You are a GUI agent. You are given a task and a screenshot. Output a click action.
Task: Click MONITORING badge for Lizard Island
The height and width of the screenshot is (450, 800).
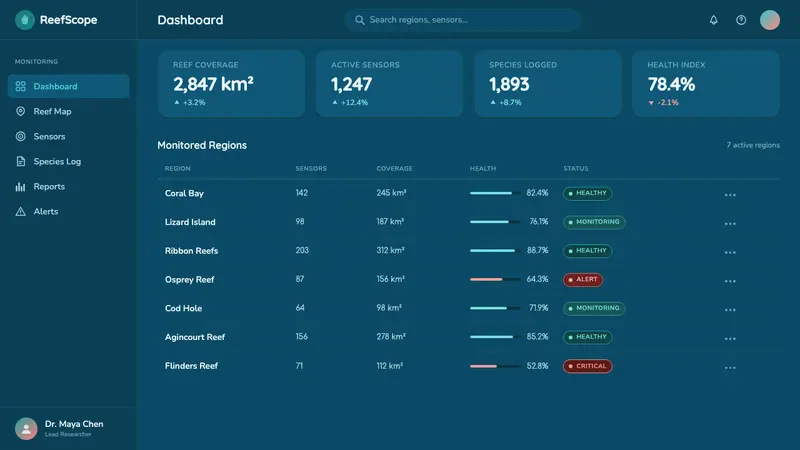tap(594, 222)
